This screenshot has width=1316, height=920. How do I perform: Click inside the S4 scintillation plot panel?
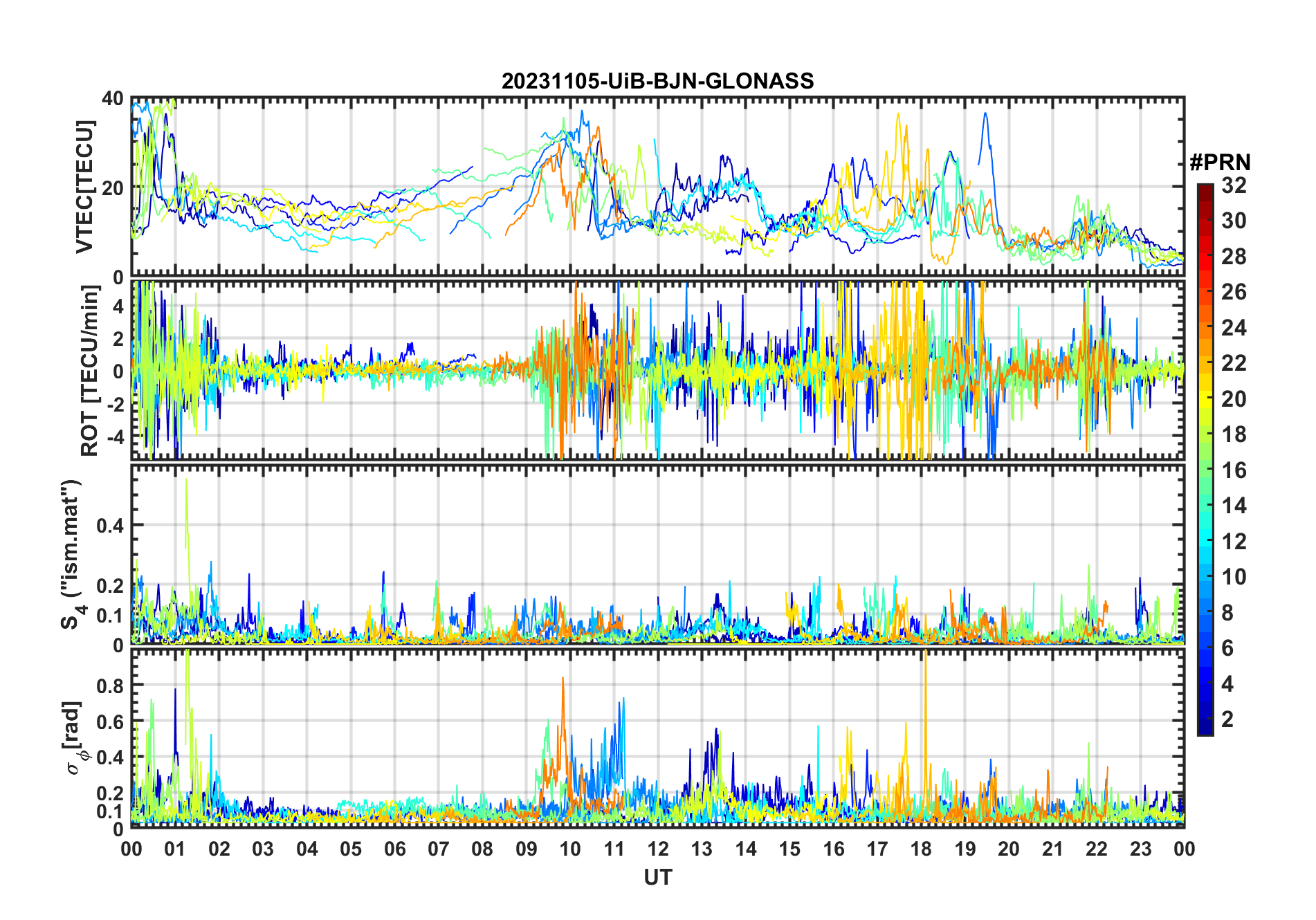(657, 554)
